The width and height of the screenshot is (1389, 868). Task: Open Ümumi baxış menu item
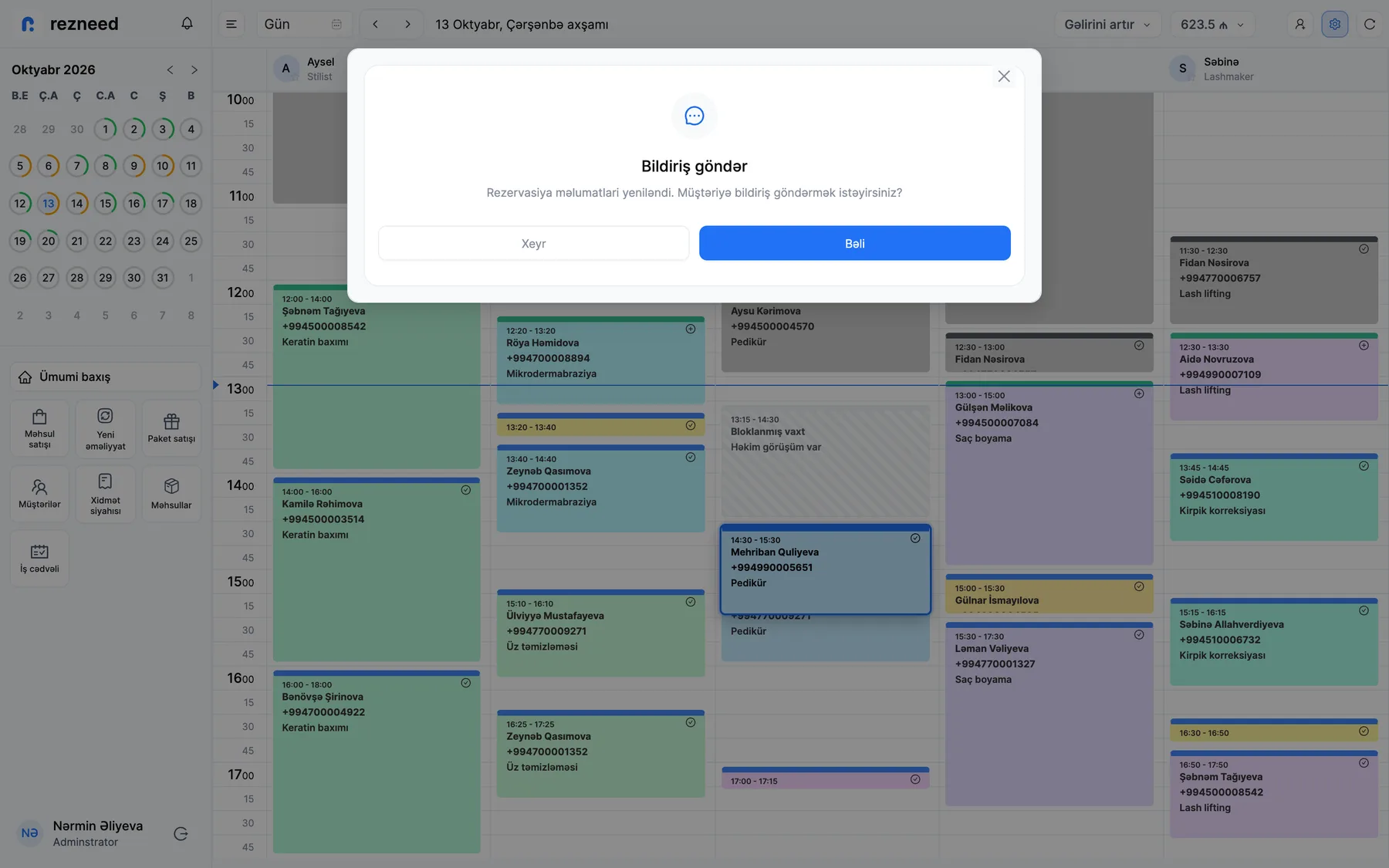click(x=106, y=377)
